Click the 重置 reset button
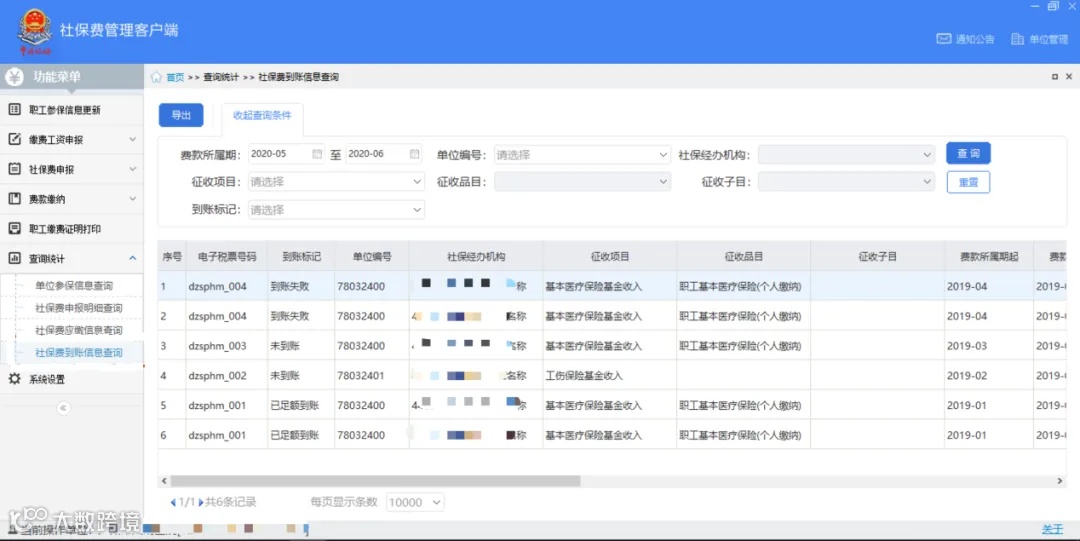1080x541 pixels. coord(968,182)
